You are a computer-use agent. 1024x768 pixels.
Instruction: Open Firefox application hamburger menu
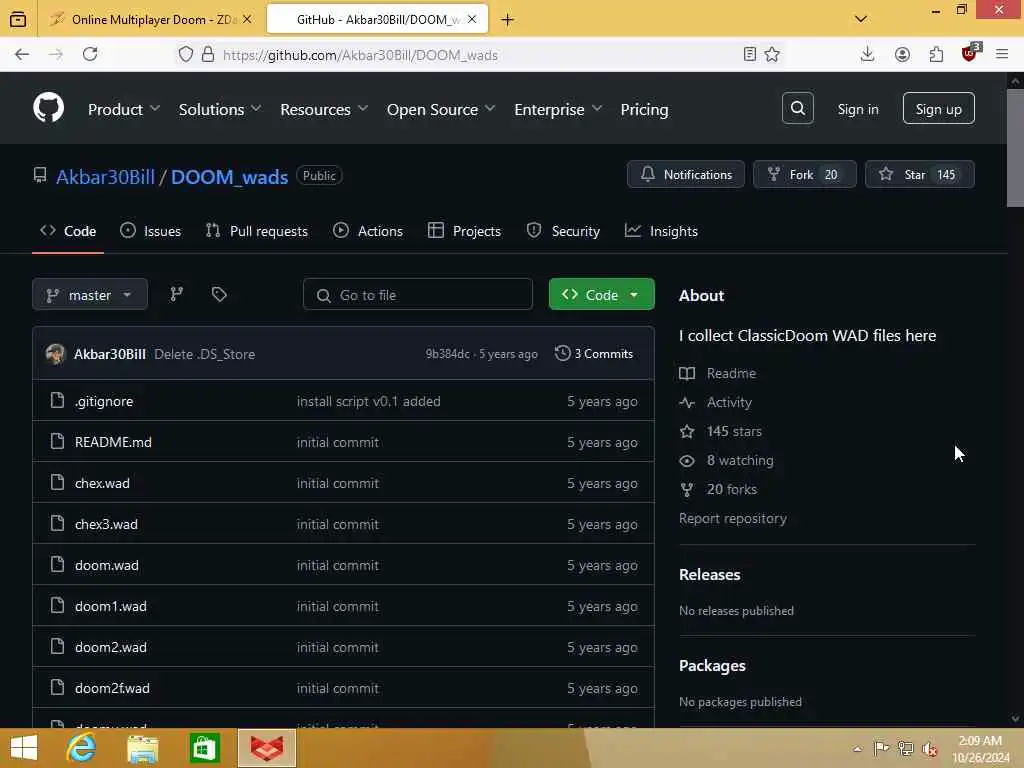(x=1002, y=54)
